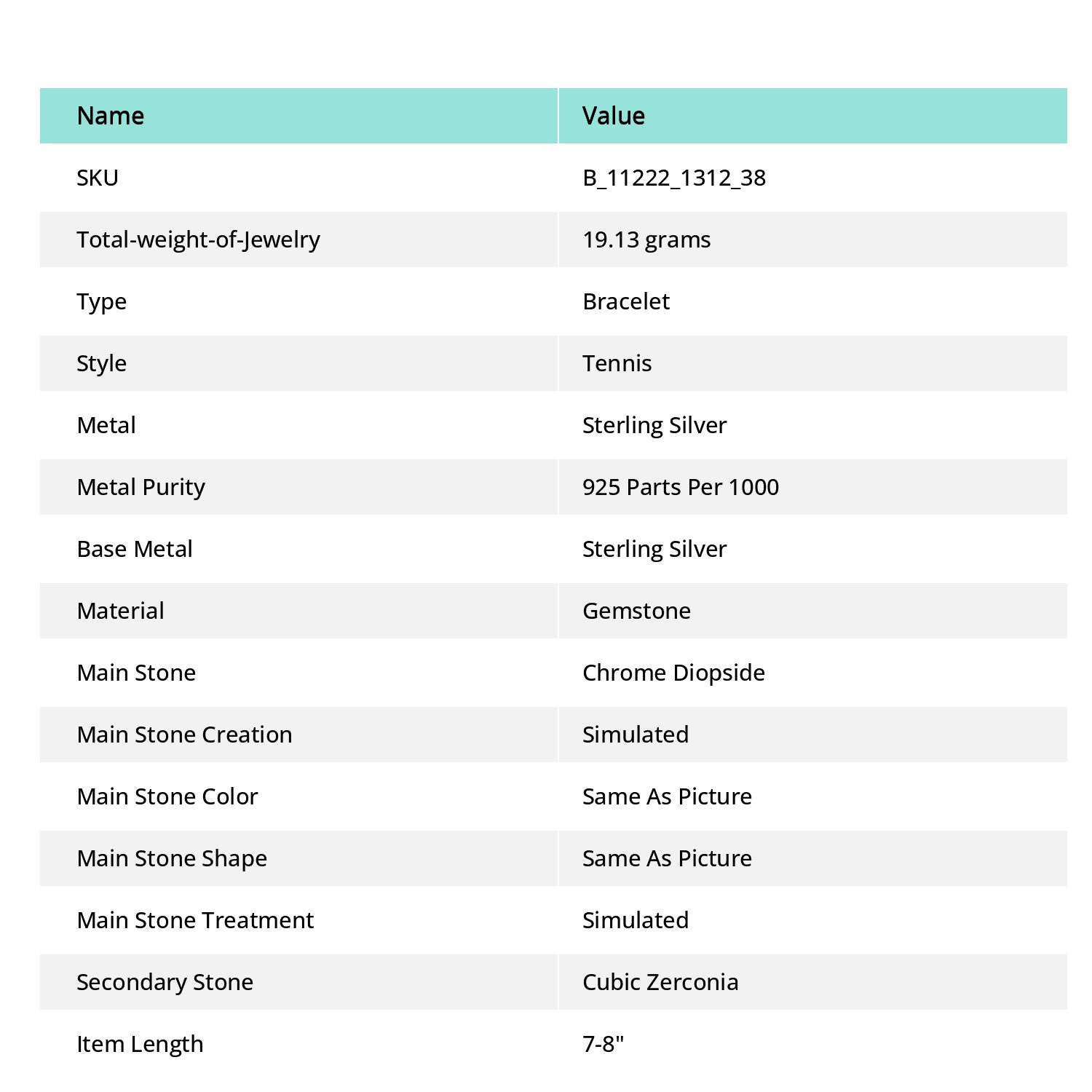Click the Metal row label
Screen dimensions: 1092x1092
click(106, 425)
